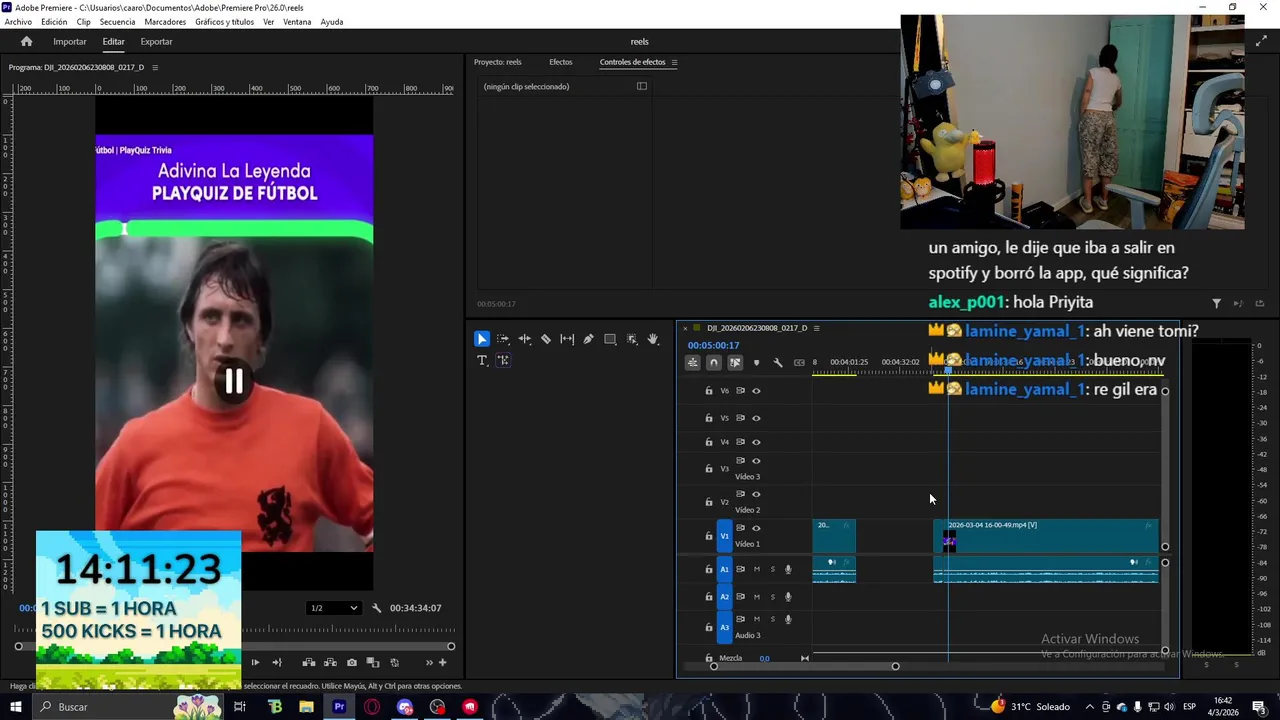Image resolution: width=1280 pixels, height=720 pixels.
Task: Select the Hand tool
Action: click(653, 339)
